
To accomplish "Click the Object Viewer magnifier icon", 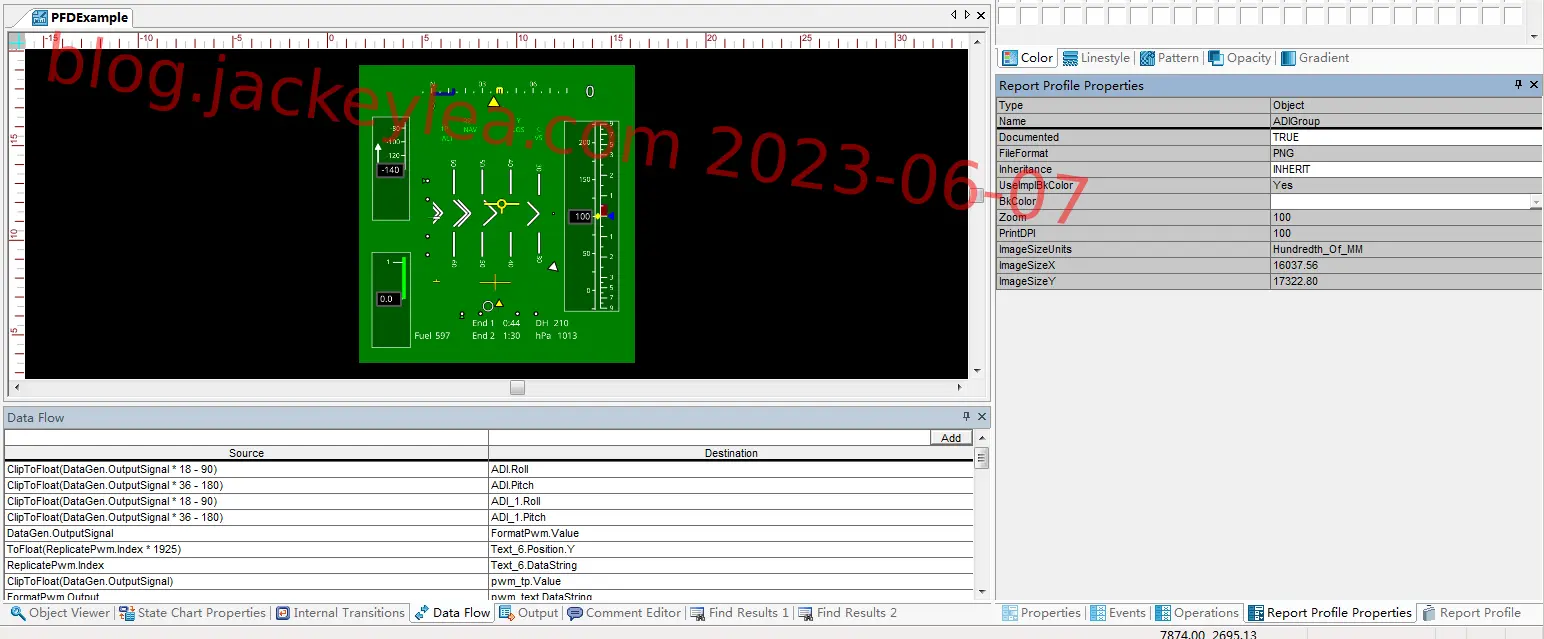I will (x=17, y=613).
